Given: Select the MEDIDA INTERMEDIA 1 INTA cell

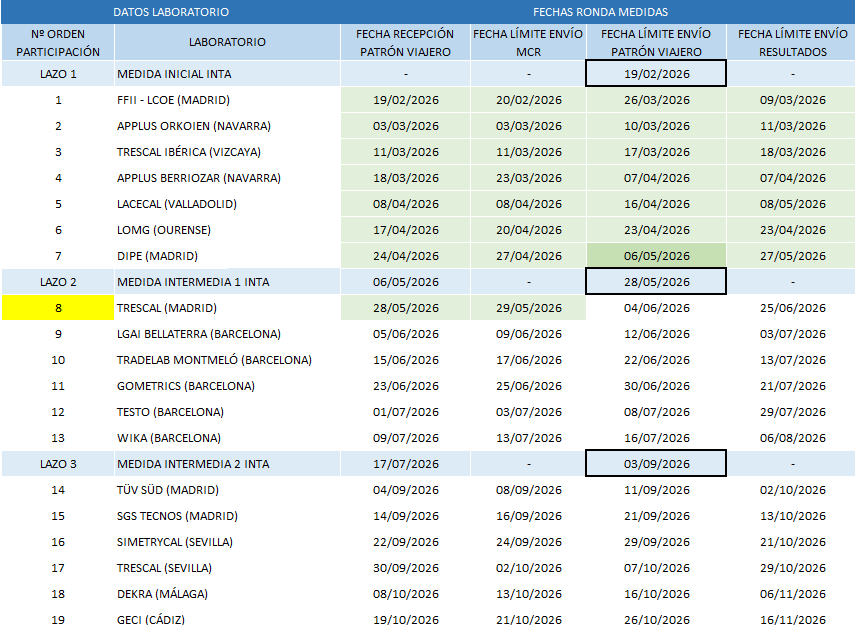Looking at the screenshot, I should [x=227, y=282].
